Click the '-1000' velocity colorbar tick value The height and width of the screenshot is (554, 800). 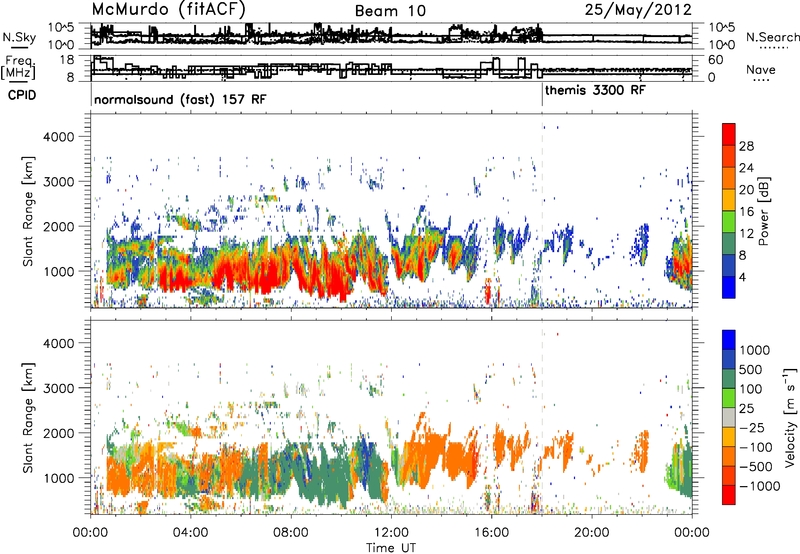pyautogui.click(x=760, y=486)
